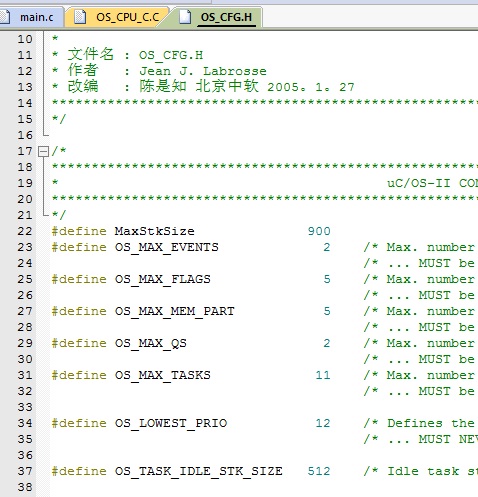The width and height of the screenshot is (478, 497).
Task: Click line number 22 in the gutter
Action: [x=25, y=231]
